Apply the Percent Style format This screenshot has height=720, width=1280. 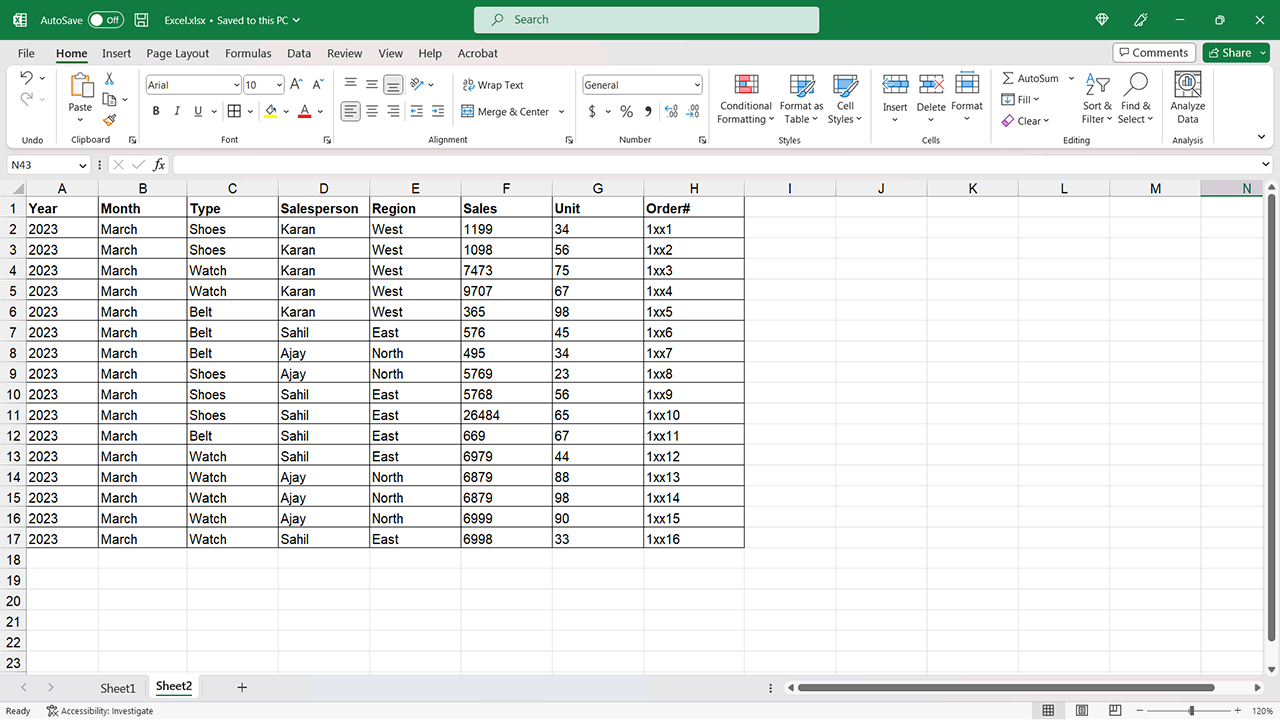626,111
